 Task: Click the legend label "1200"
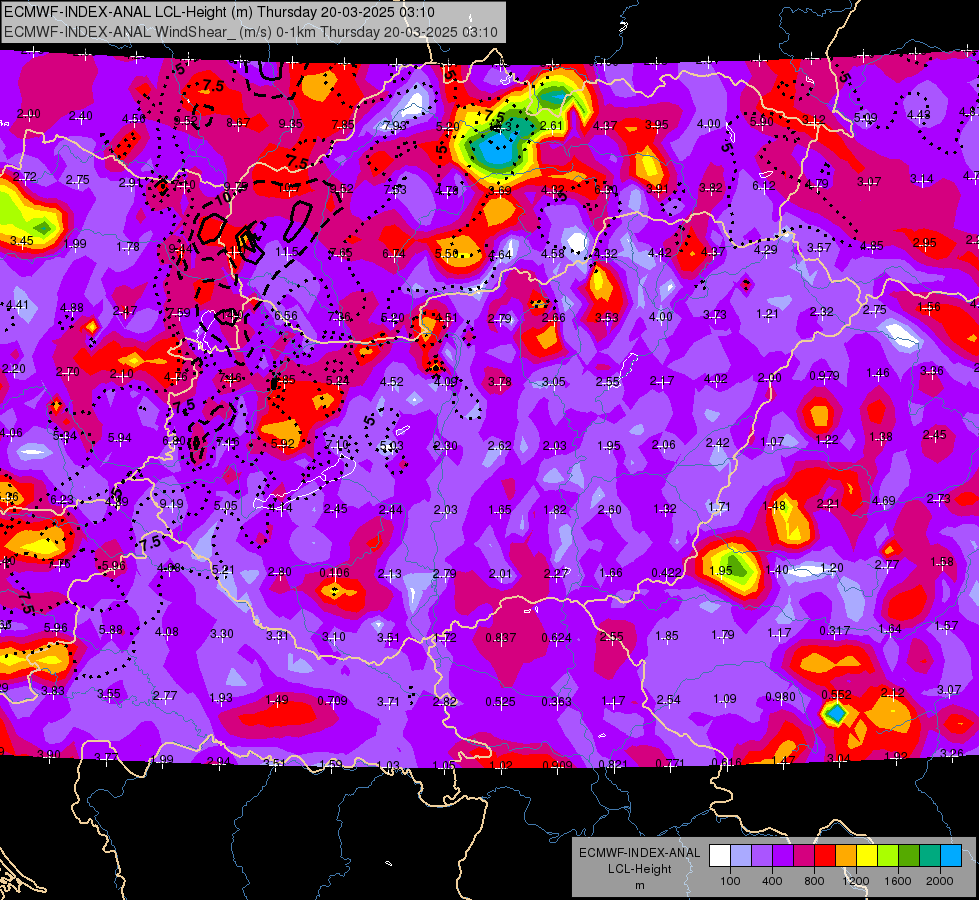855,881
